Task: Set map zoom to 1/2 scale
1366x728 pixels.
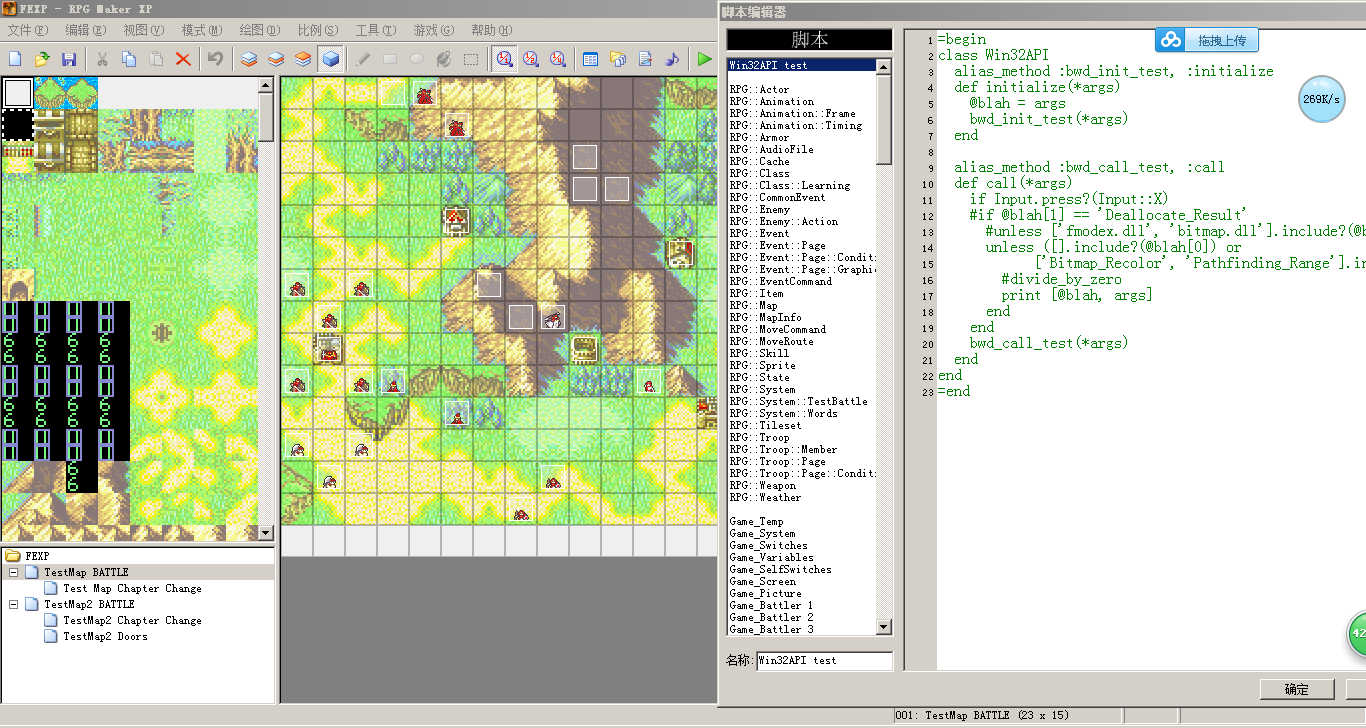Action: [x=531, y=59]
